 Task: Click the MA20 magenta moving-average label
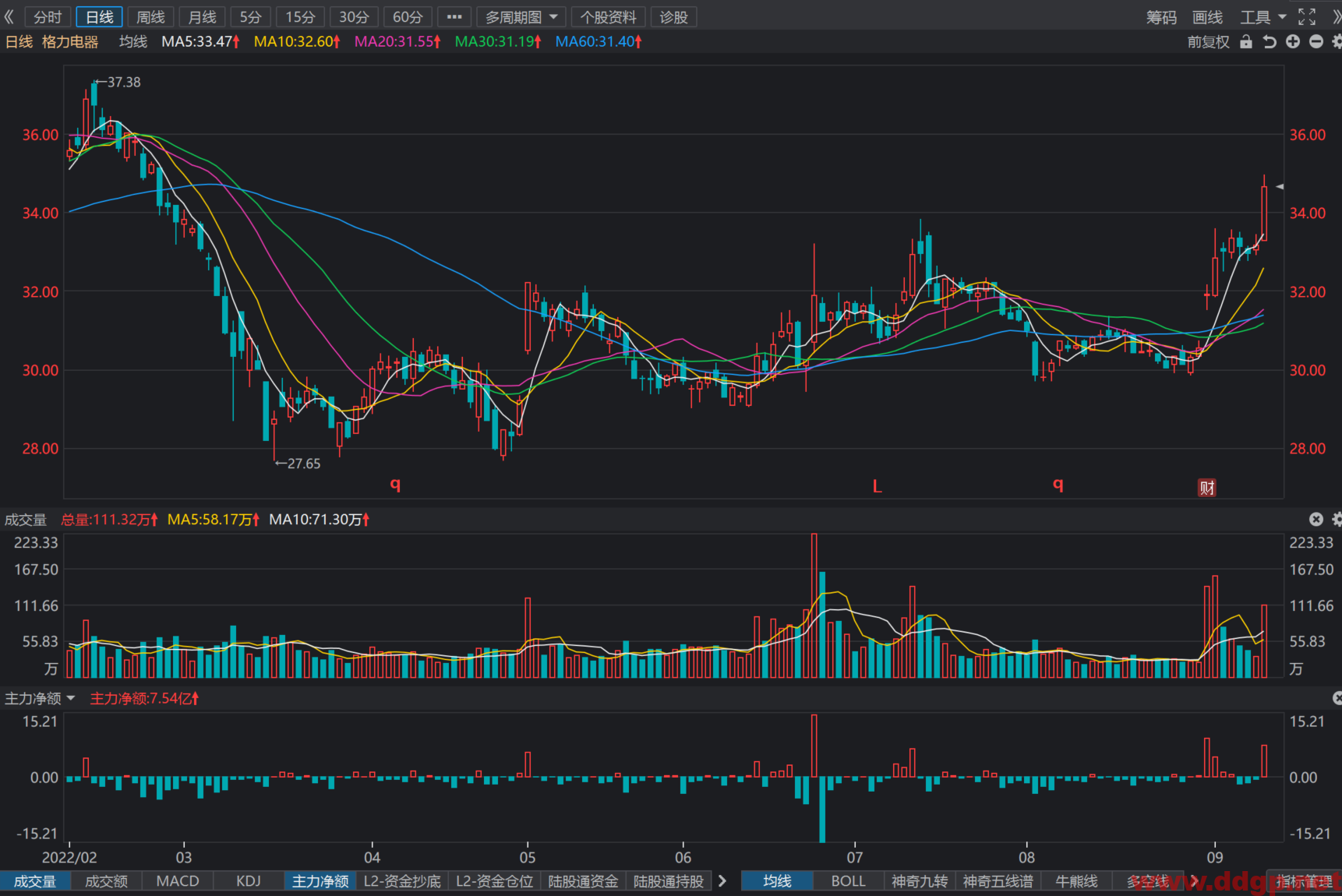[397, 41]
